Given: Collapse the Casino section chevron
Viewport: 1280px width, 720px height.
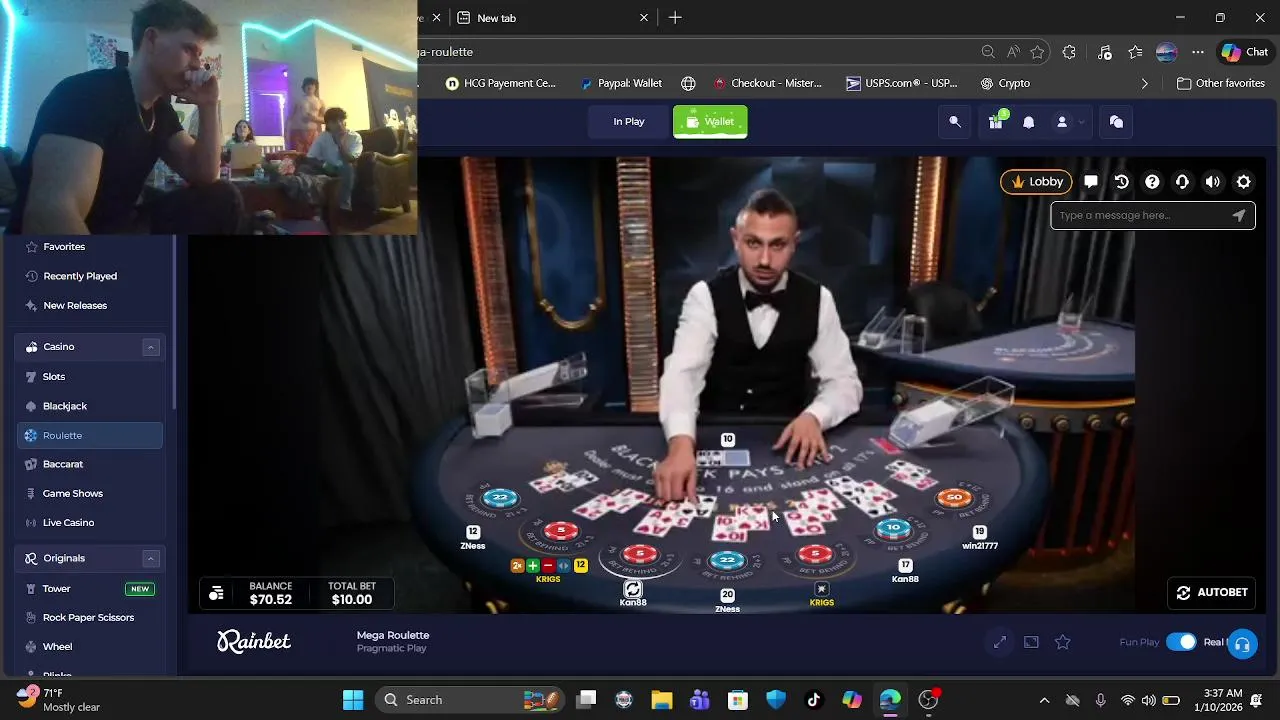Looking at the screenshot, I should point(151,347).
